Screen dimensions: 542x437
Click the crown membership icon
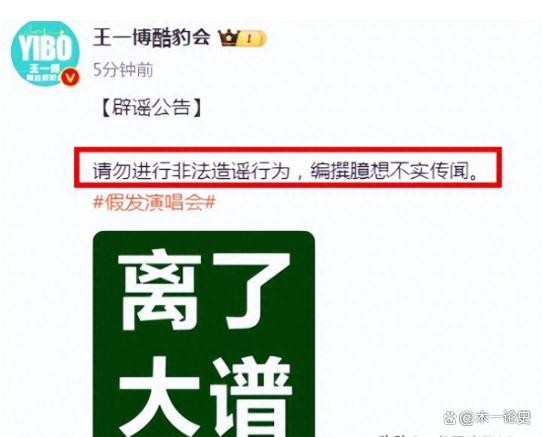coord(228,38)
